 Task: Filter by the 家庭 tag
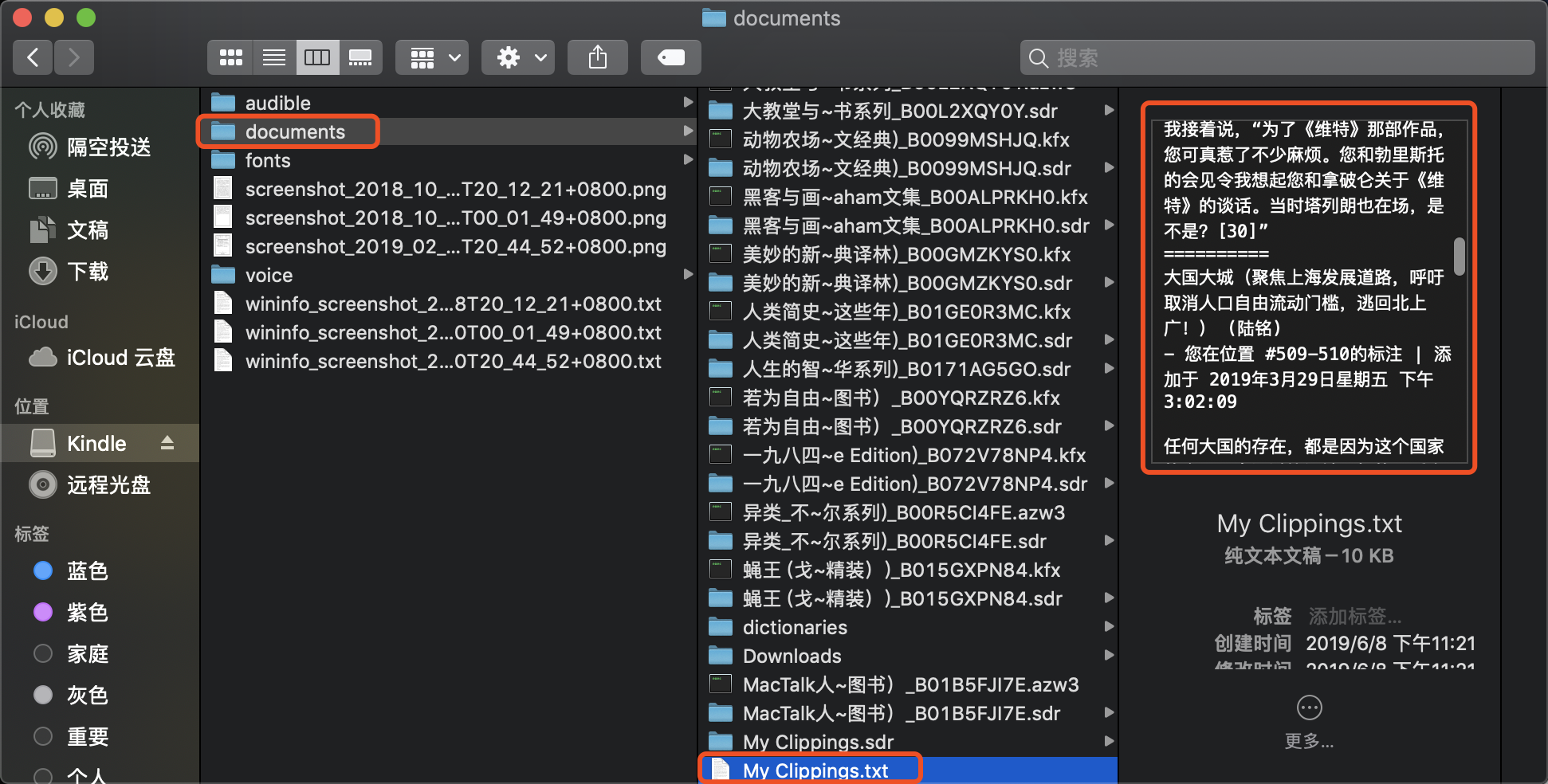tap(100, 653)
